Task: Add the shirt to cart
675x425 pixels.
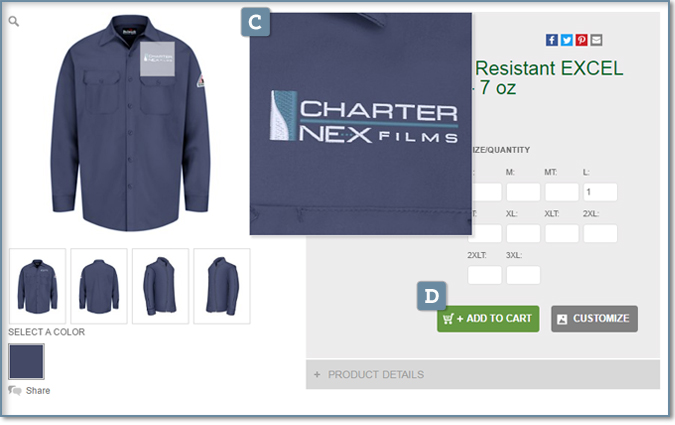Action: 488,319
